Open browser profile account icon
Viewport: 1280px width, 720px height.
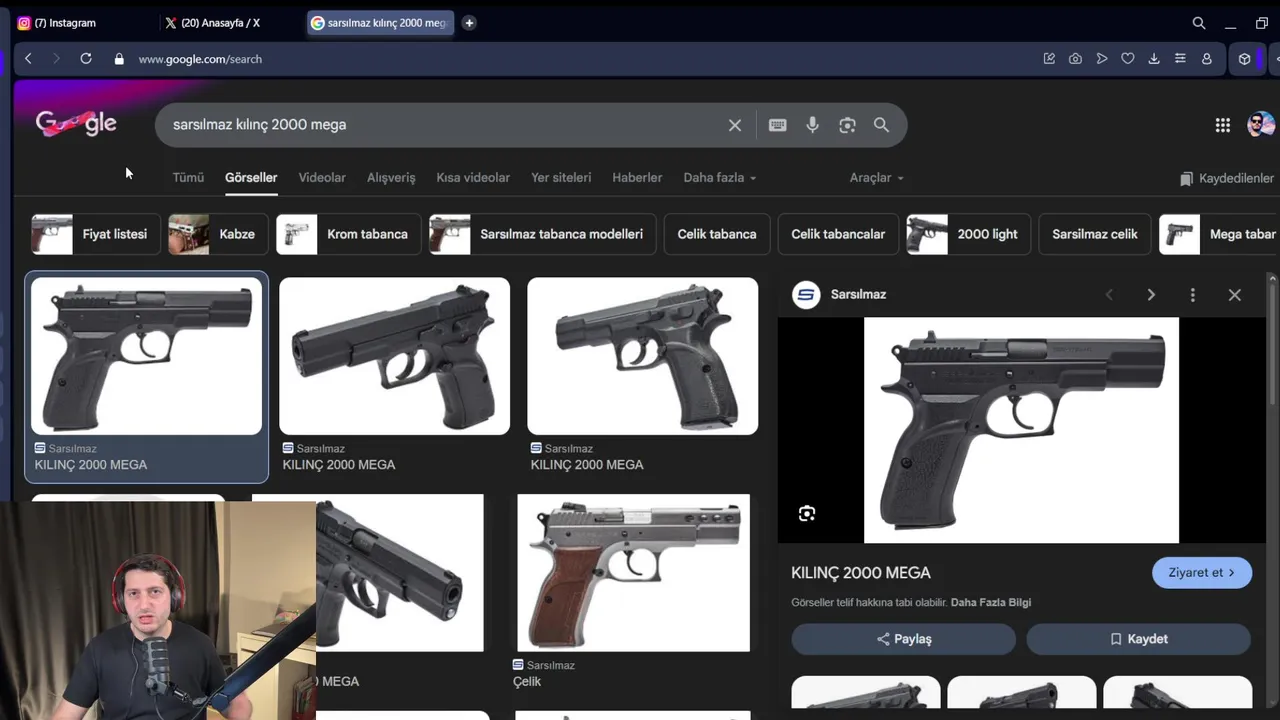tap(1207, 59)
